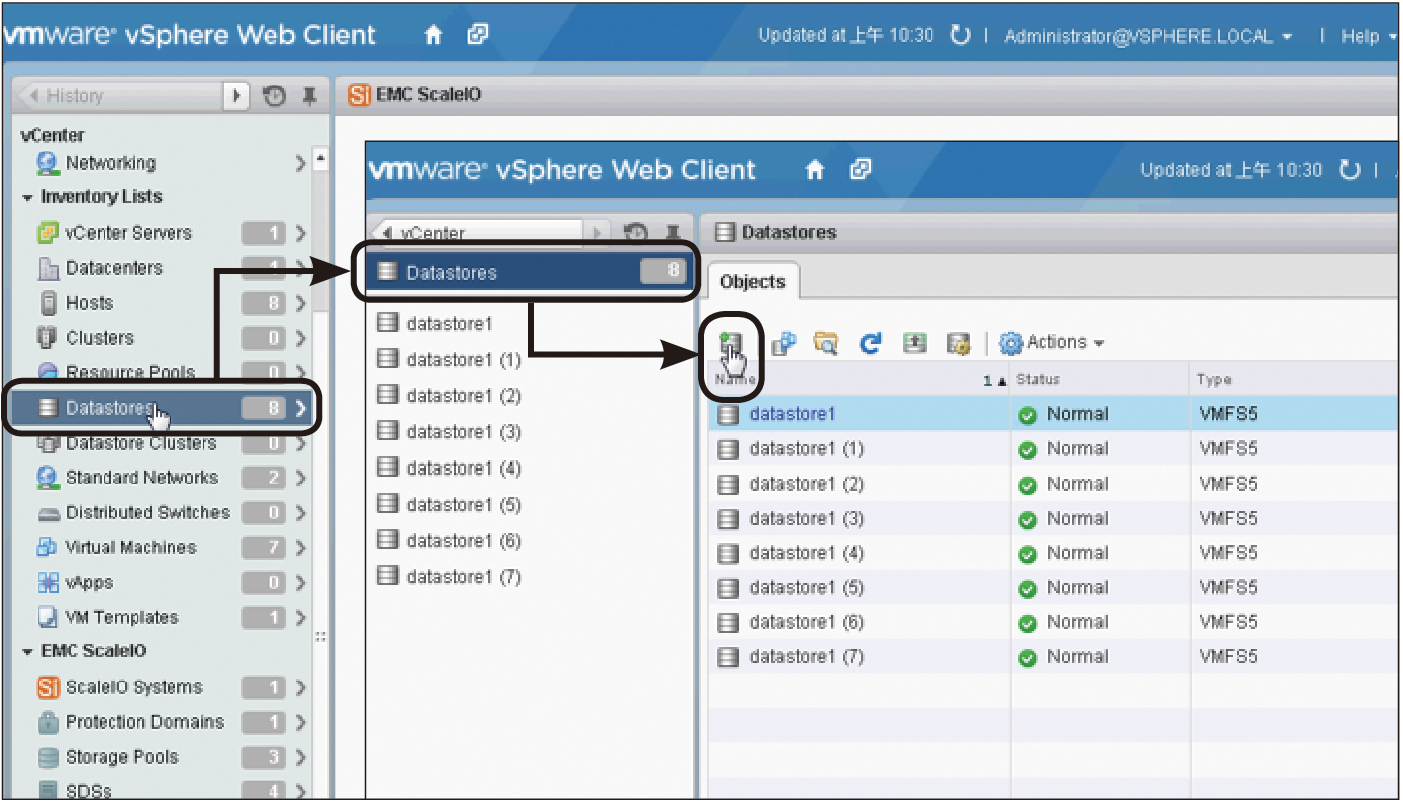
Task: Click the navigator scrollbar's up arrow
Action: point(320,158)
